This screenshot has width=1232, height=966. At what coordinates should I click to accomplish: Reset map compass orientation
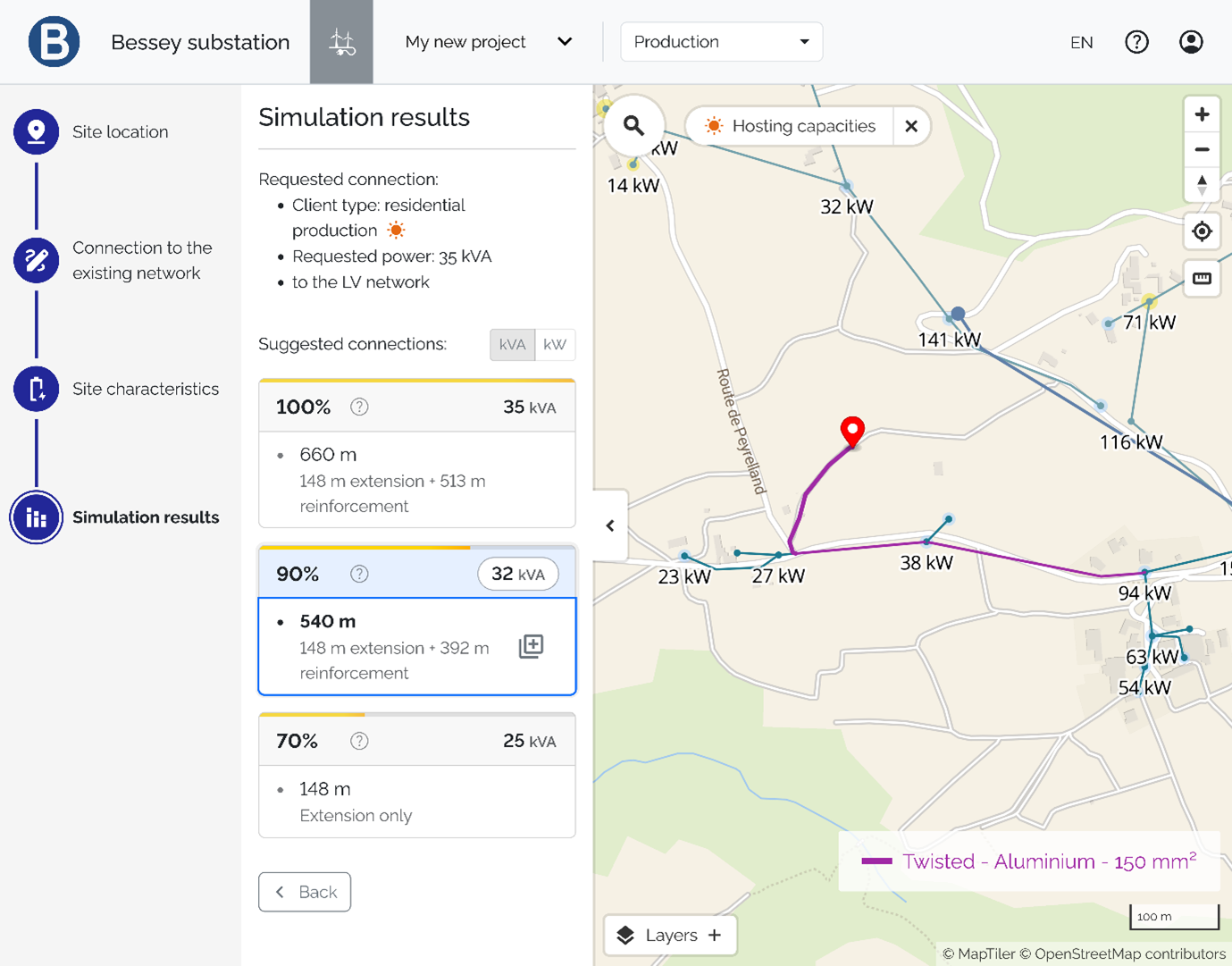coord(1202,185)
